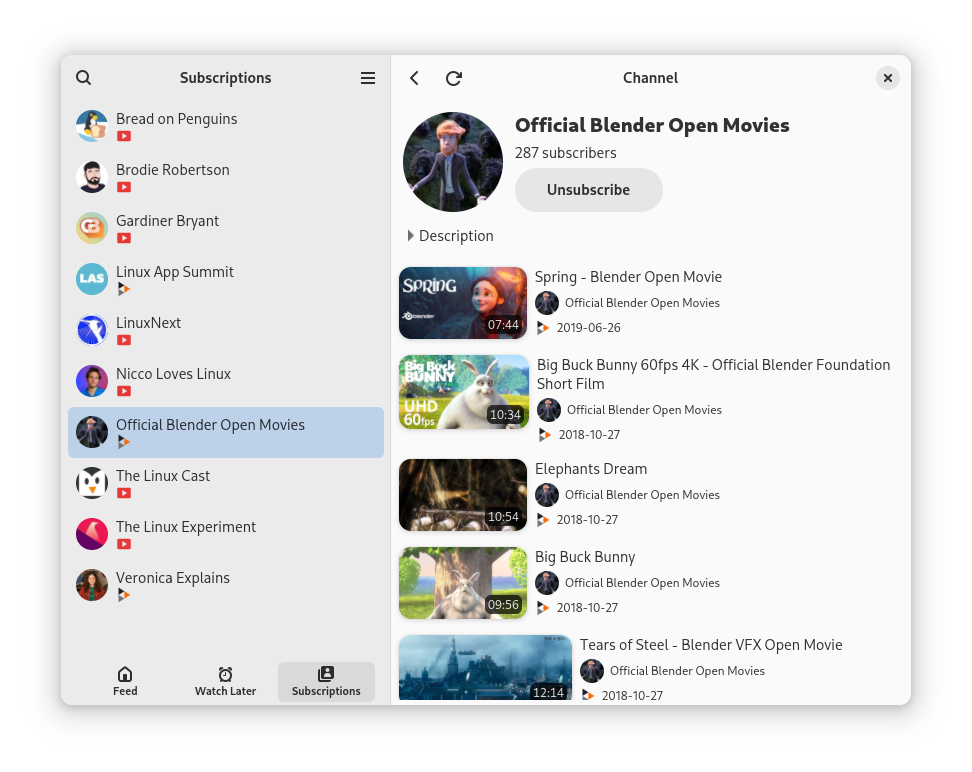Unsubscribe from Official Blender Open Movies
Screen dimensions: 972x772
pyautogui.click(x=588, y=190)
